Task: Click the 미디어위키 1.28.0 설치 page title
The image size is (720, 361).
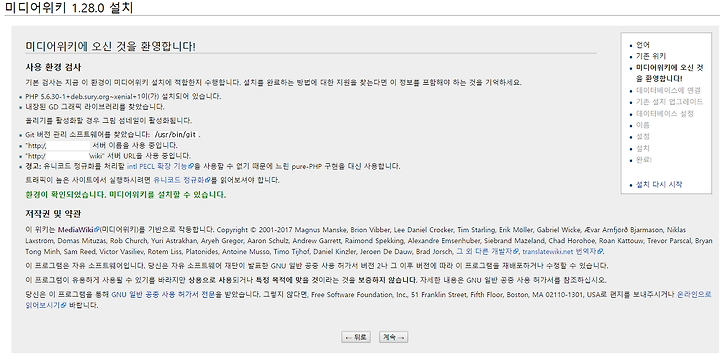Action: pos(69,8)
